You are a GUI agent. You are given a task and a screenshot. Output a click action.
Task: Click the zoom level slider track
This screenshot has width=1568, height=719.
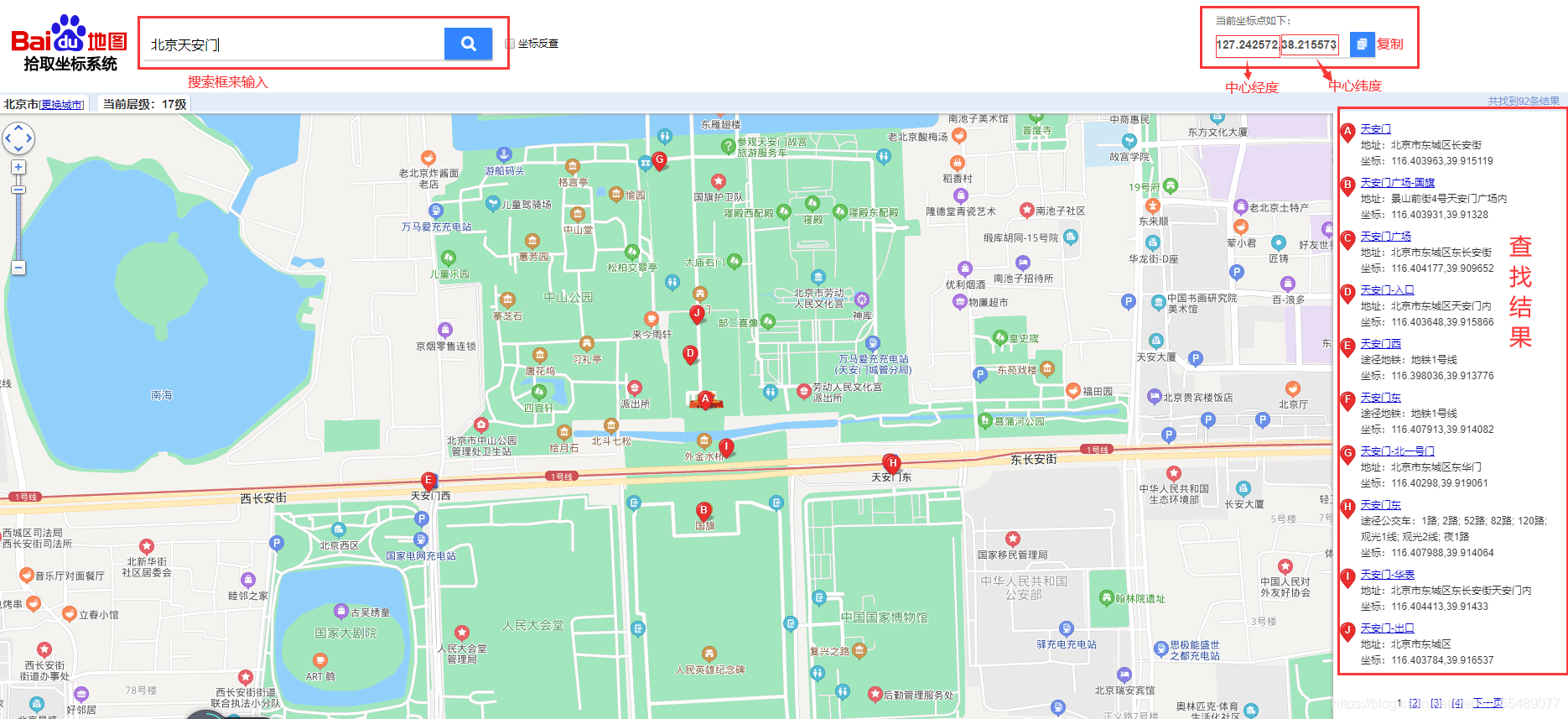click(18, 222)
